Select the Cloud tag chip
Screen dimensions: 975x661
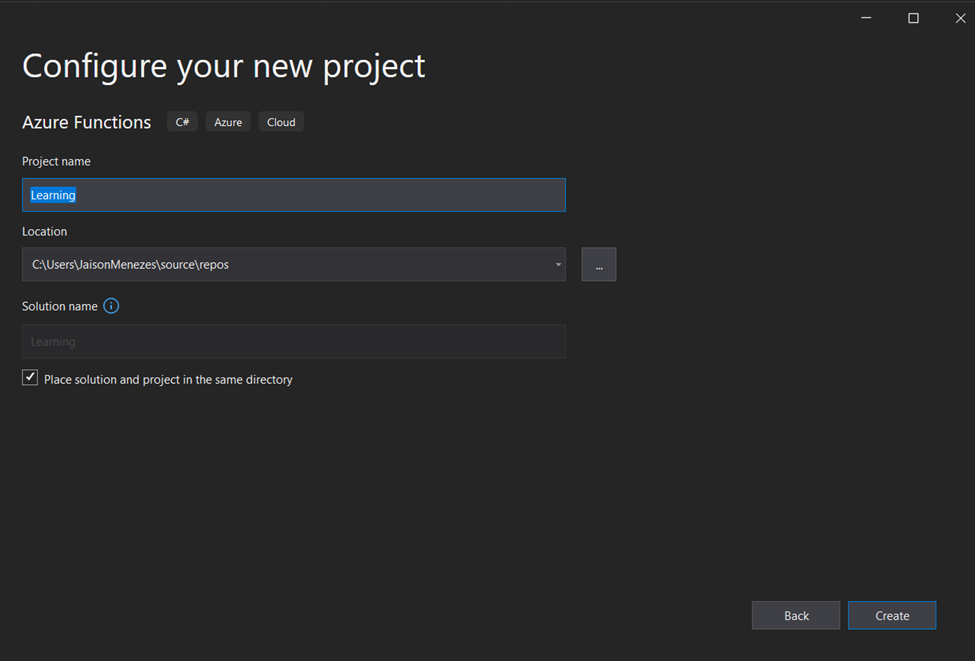coord(281,122)
